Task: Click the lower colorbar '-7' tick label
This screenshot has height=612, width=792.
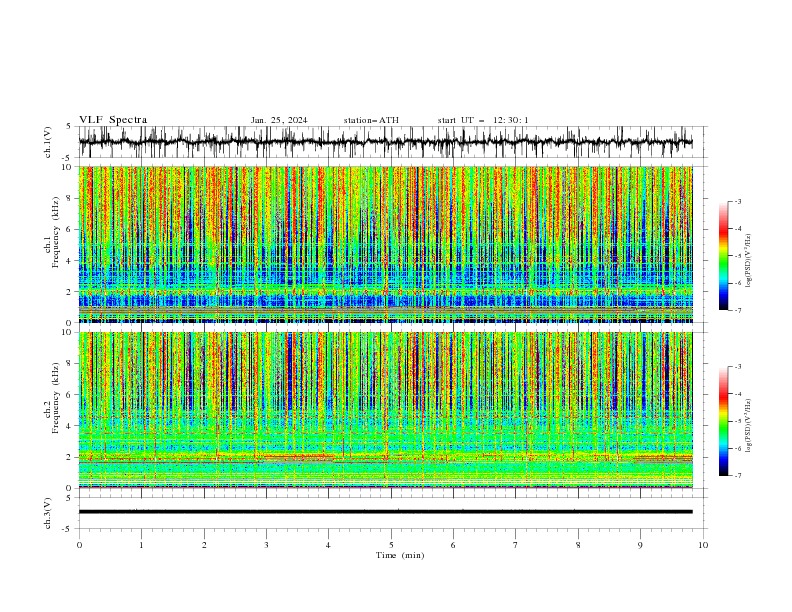Action: pos(738,476)
